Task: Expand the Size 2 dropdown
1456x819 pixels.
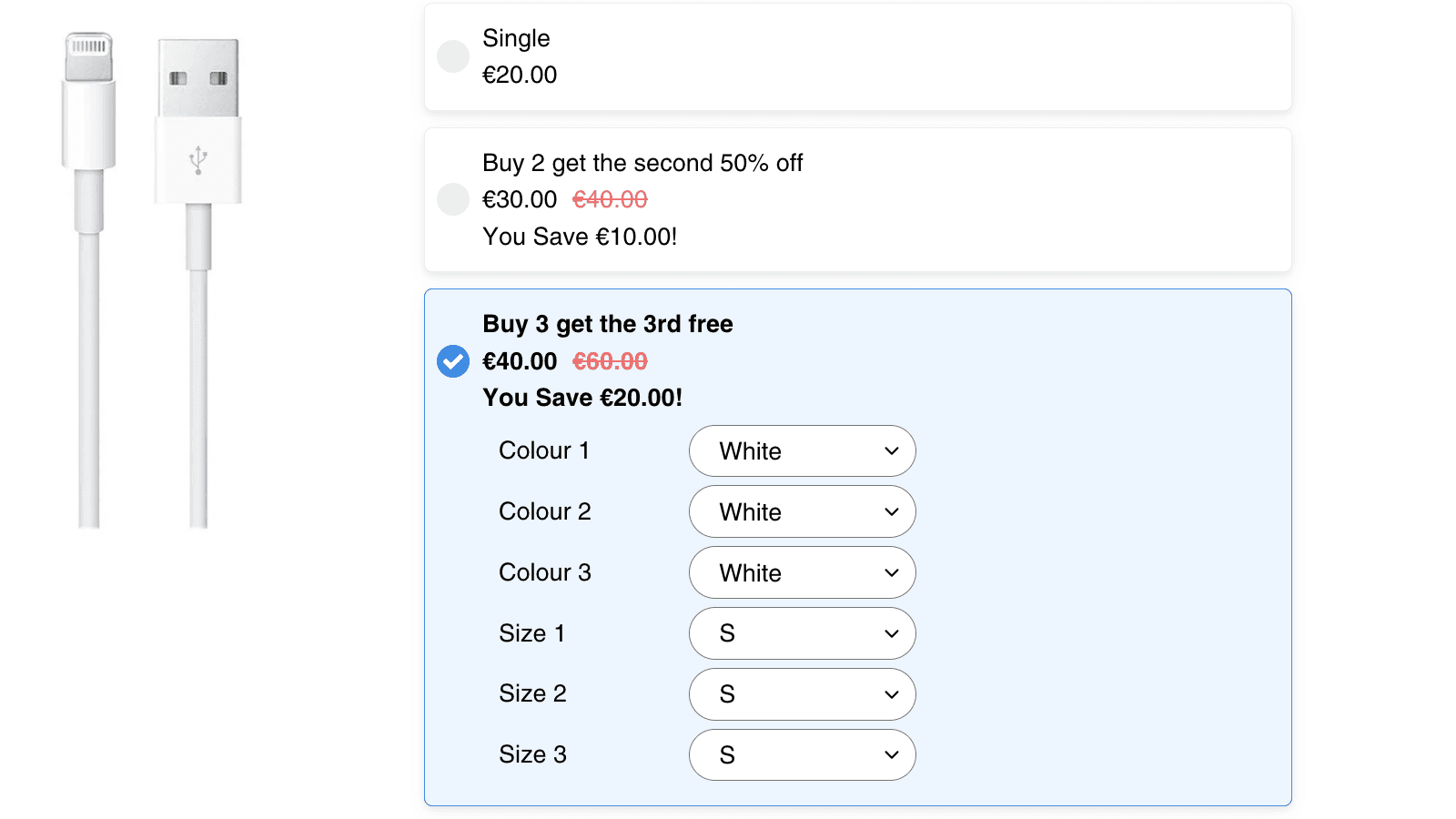Action: [802, 694]
